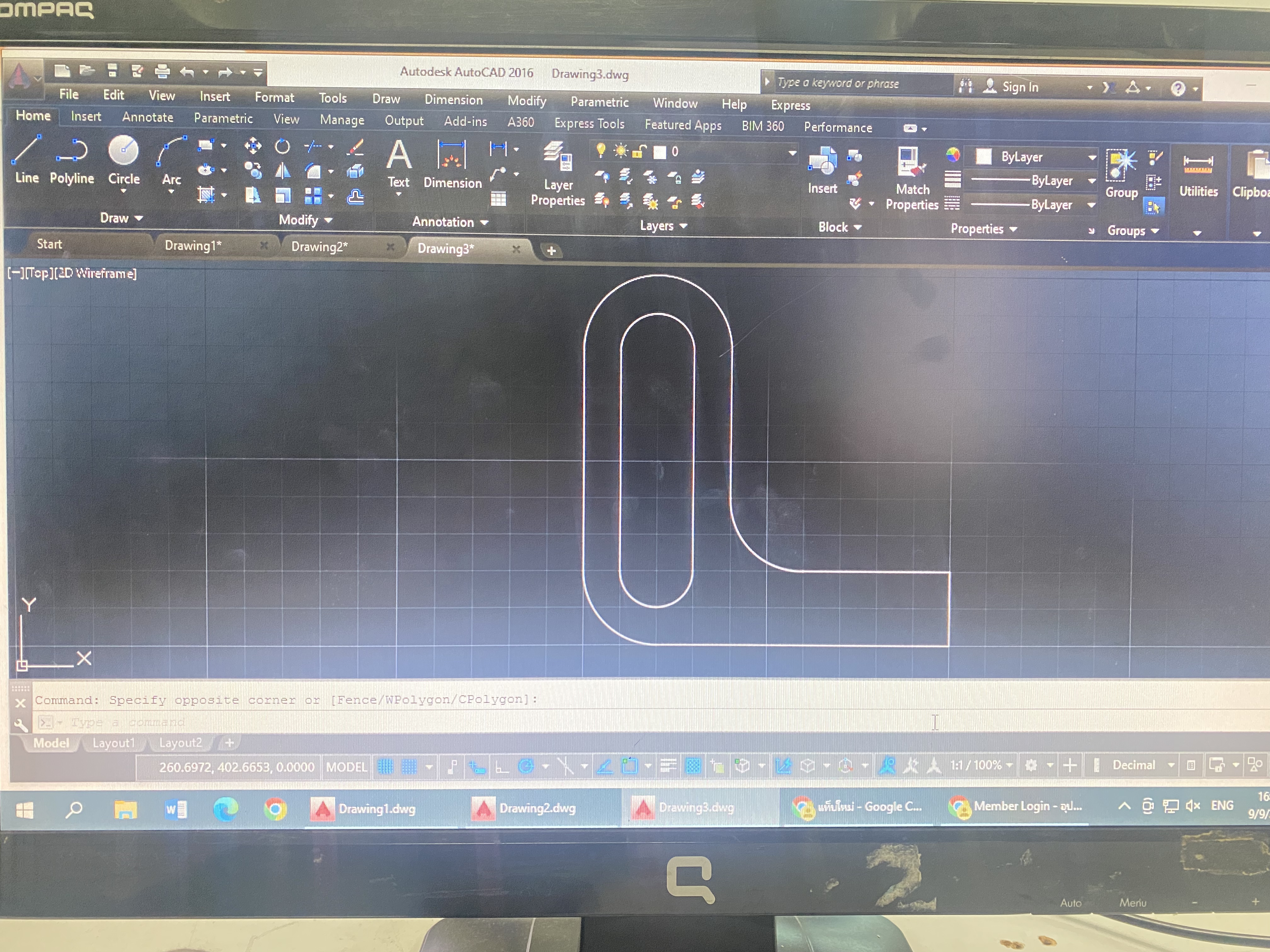Click Sign In
This screenshot has width=1270, height=952.
coord(1020,87)
